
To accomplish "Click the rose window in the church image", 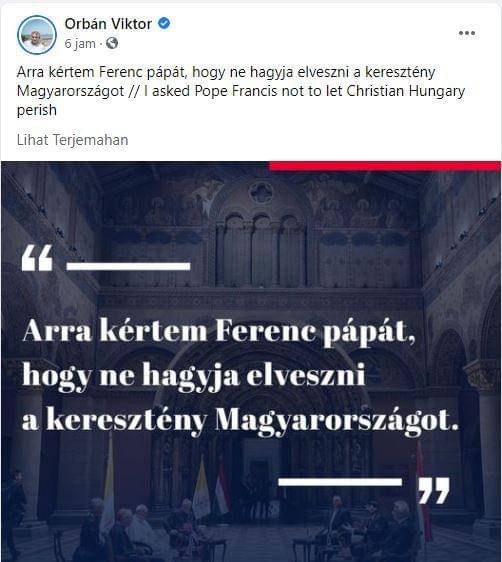I will click(x=261, y=192).
